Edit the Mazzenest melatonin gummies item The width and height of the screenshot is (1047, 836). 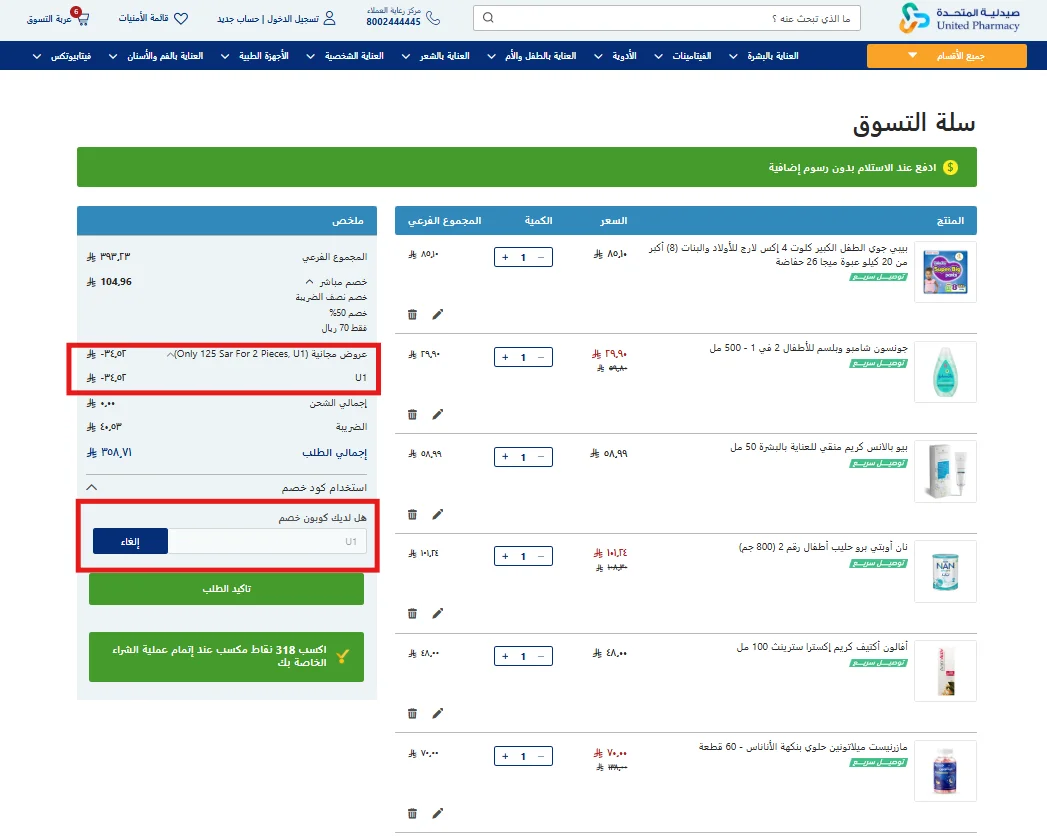tap(437, 813)
